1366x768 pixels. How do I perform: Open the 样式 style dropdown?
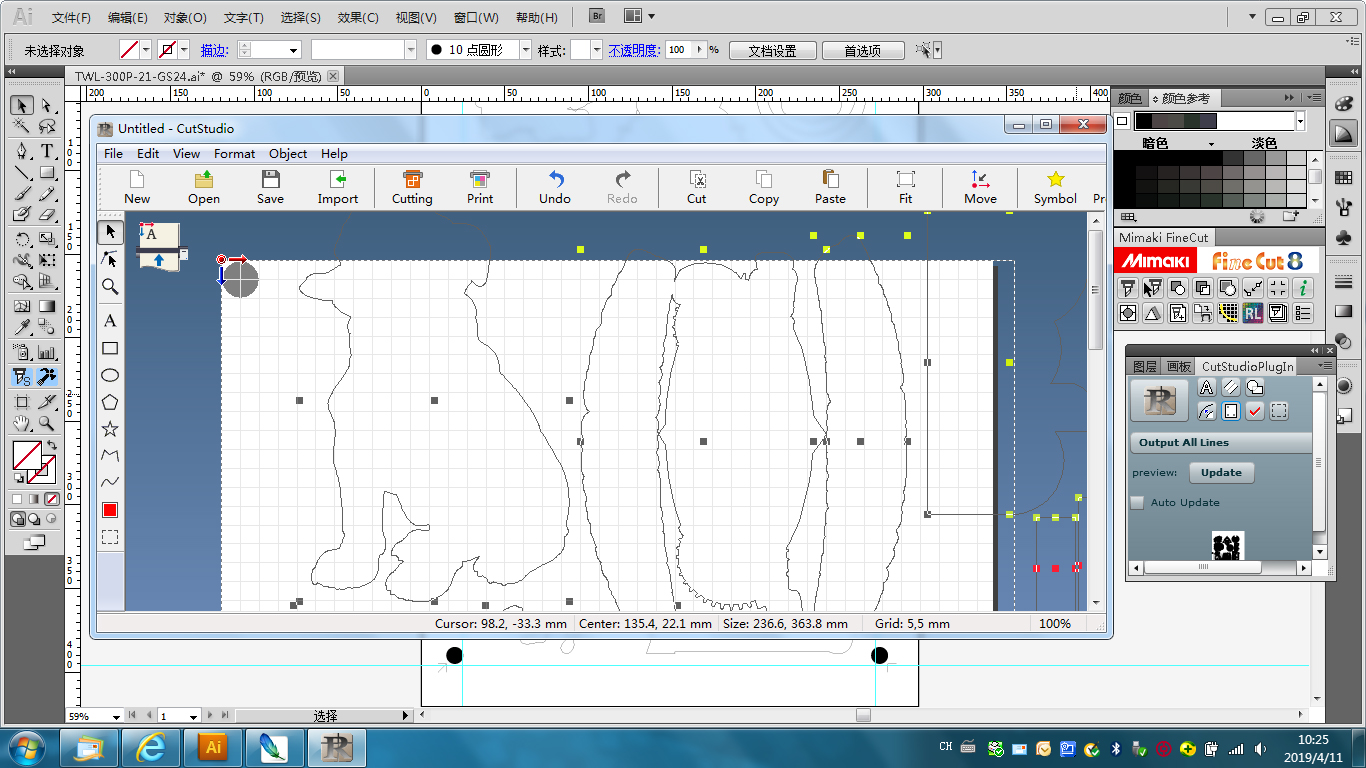click(x=596, y=50)
